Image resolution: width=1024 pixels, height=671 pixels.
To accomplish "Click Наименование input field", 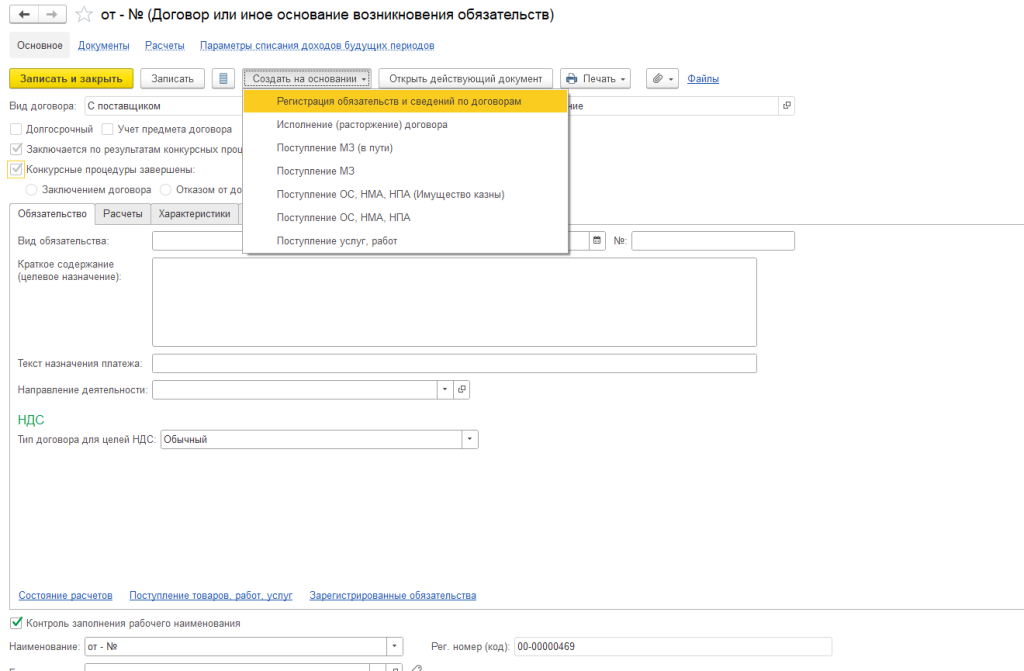I will (235, 646).
